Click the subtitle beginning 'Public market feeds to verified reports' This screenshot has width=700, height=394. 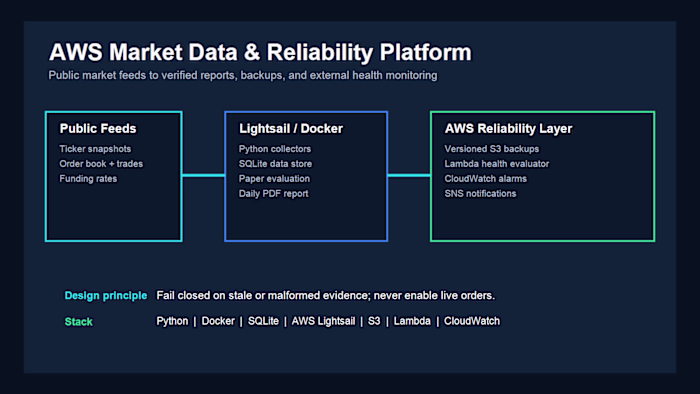point(243,75)
